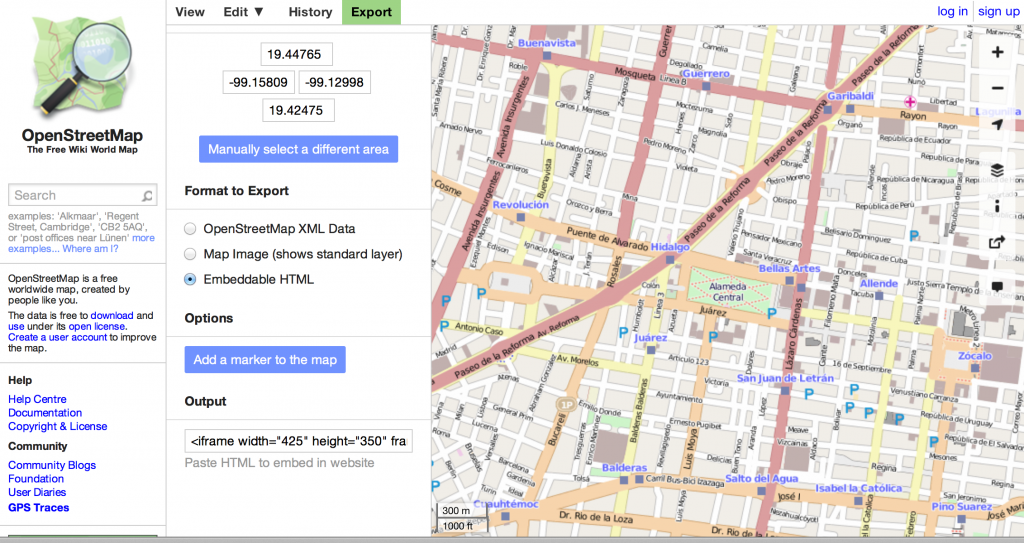Open the Community Blogs link

point(52,465)
